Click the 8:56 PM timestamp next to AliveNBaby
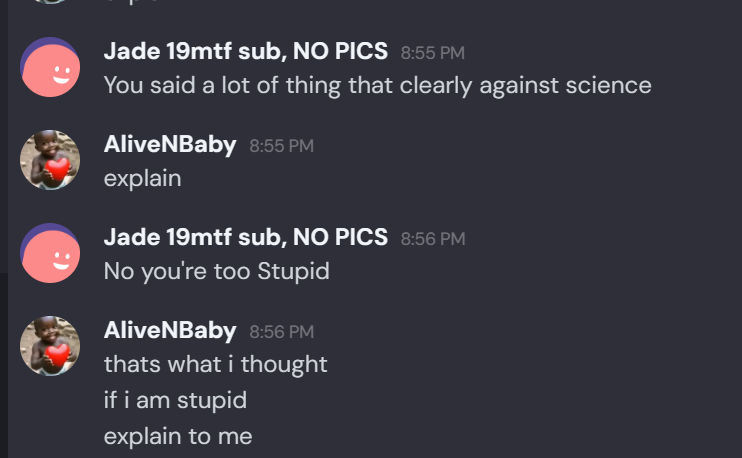Image resolution: width=742 pixels, height=458 pixels. coord(281,332)
